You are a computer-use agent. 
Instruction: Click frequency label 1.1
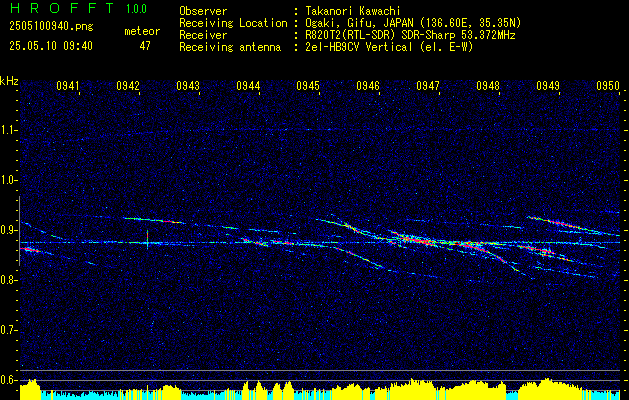pyautogui.click(x=9, y=130)
